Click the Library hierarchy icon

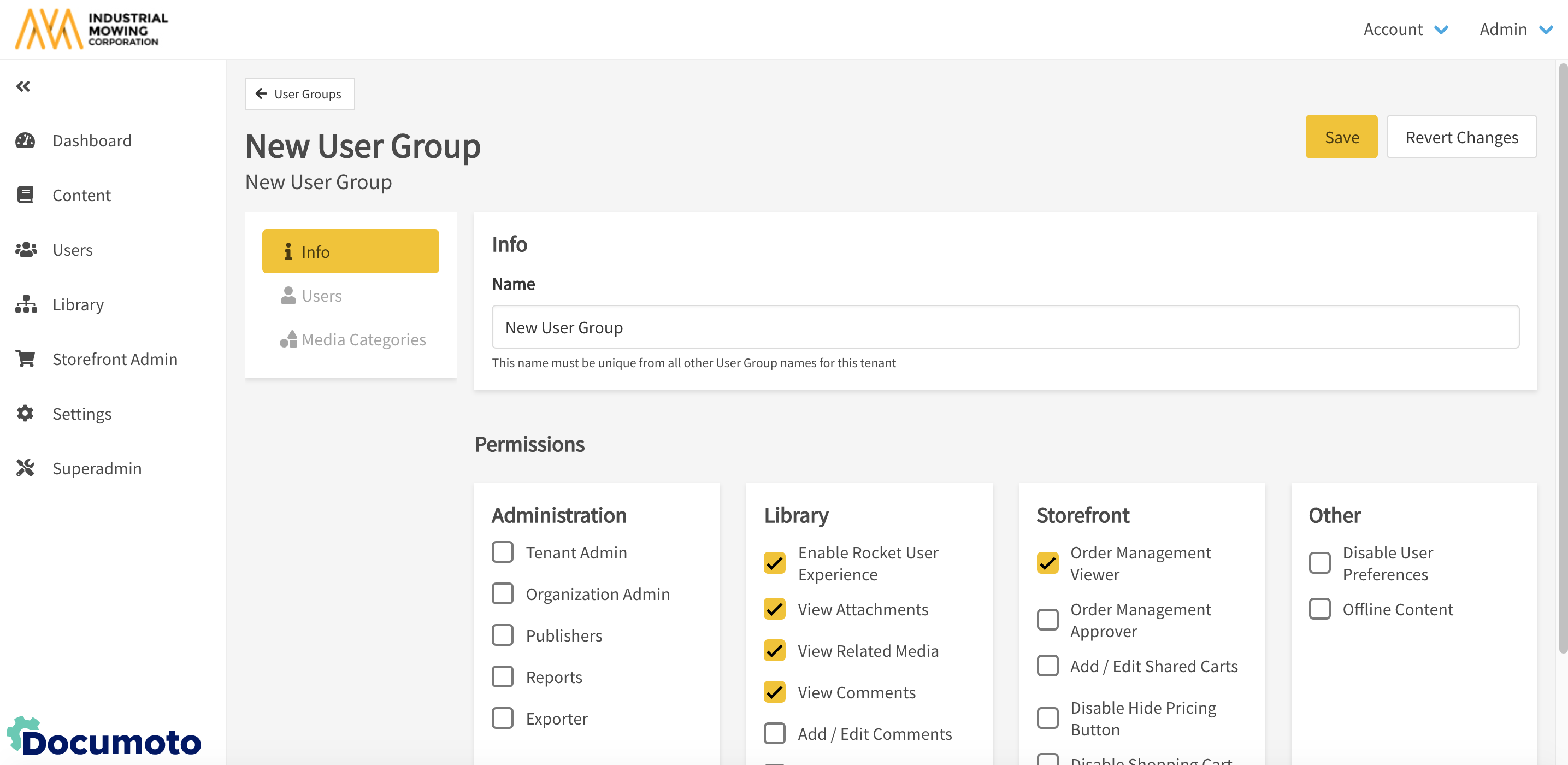point(26,304)
